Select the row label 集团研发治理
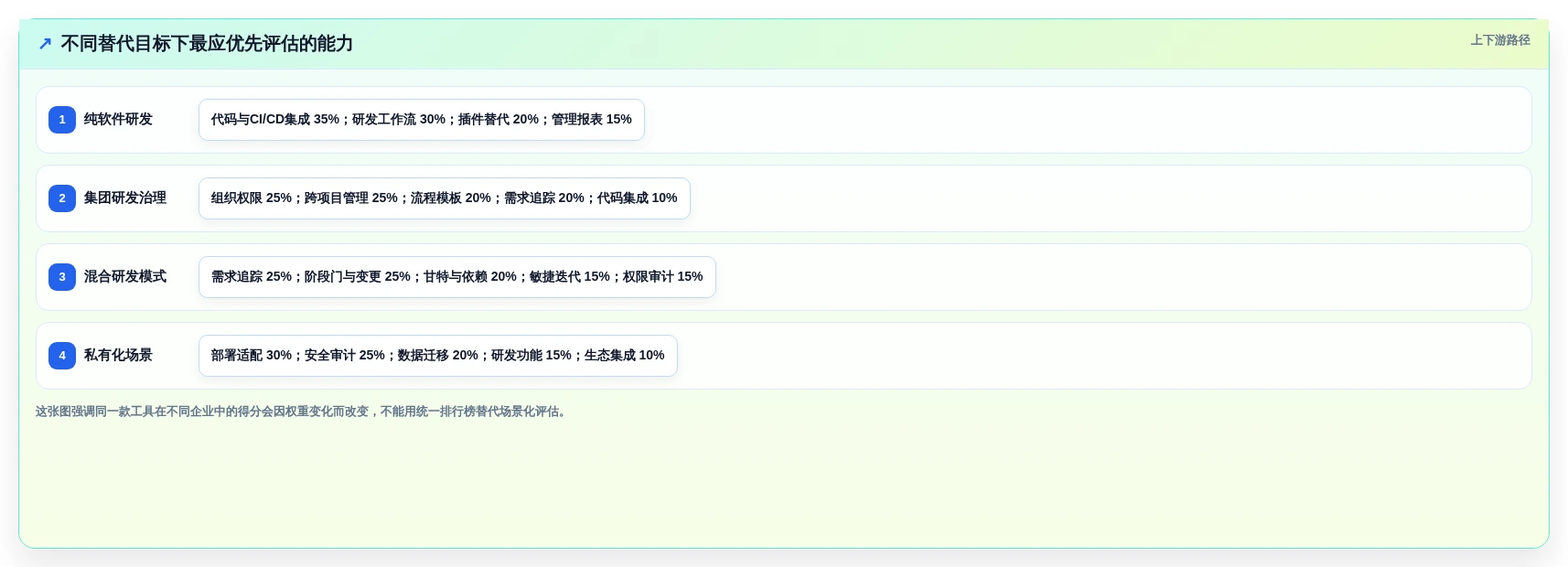 (125, 198)
